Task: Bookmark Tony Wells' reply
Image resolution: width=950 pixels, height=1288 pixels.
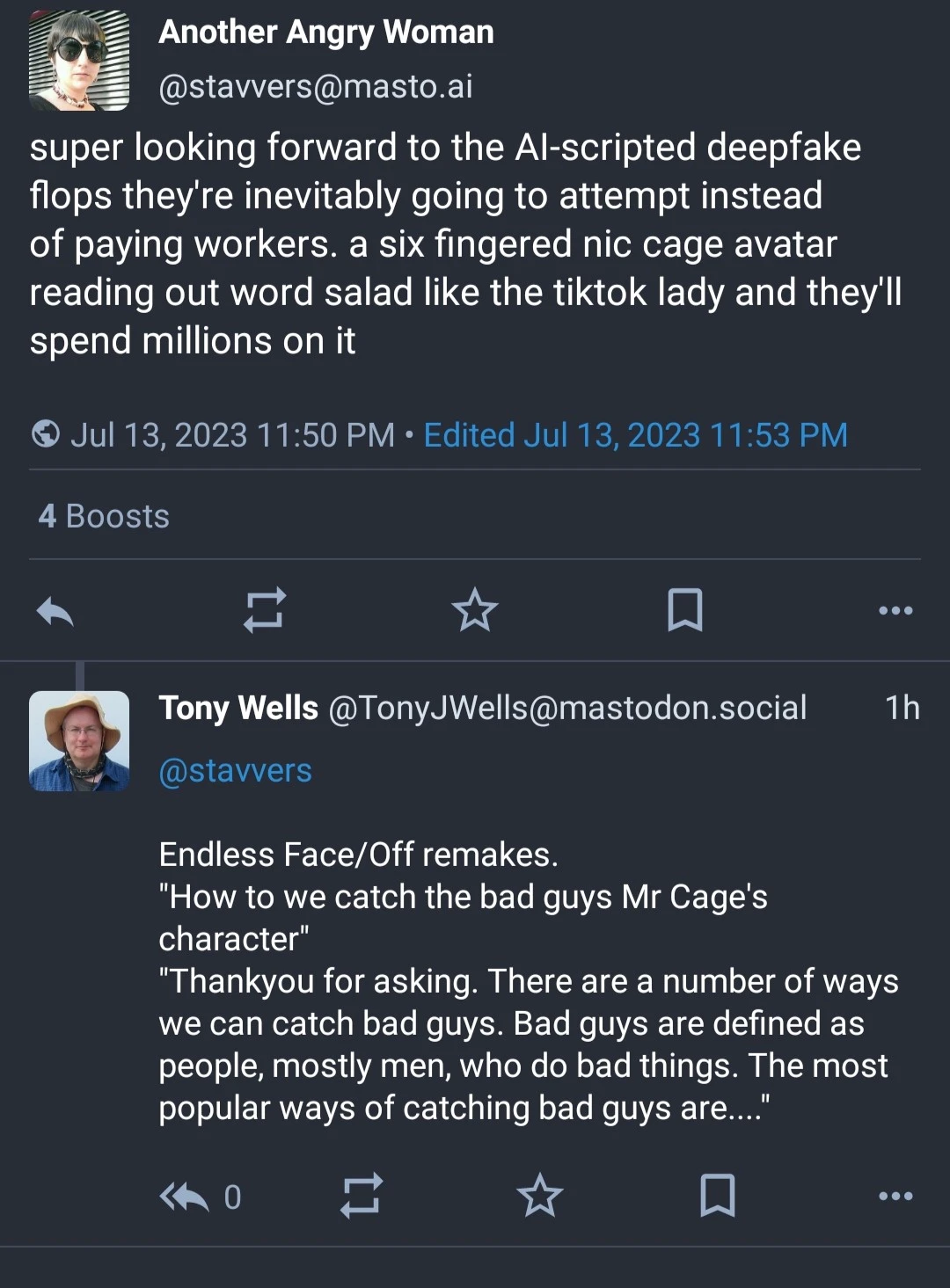Action: pyautogui.click(x=718, y=1197)
